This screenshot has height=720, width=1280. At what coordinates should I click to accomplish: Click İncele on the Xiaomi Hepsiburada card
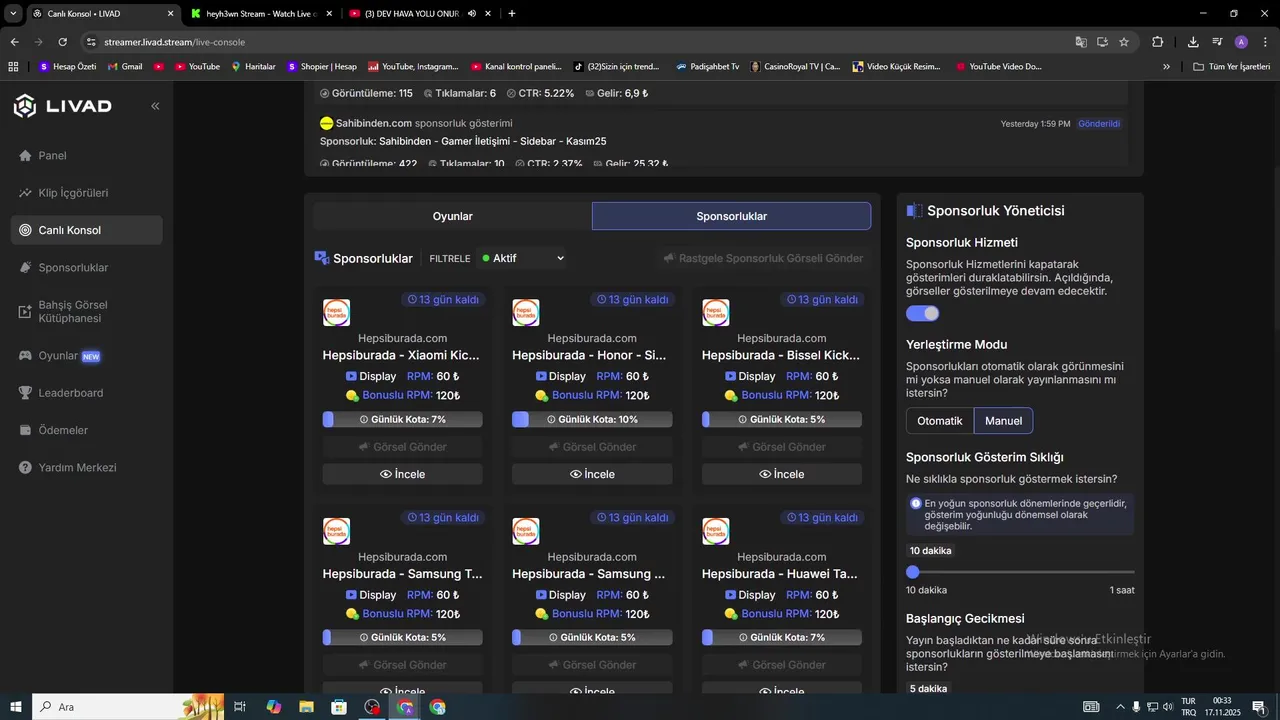402,474
